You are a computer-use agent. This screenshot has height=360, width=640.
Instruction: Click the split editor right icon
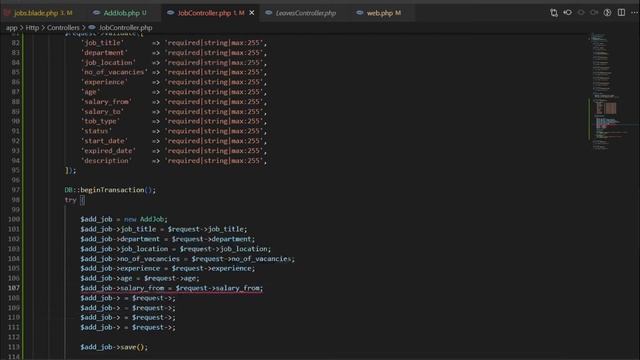click(x=621, y=13)
